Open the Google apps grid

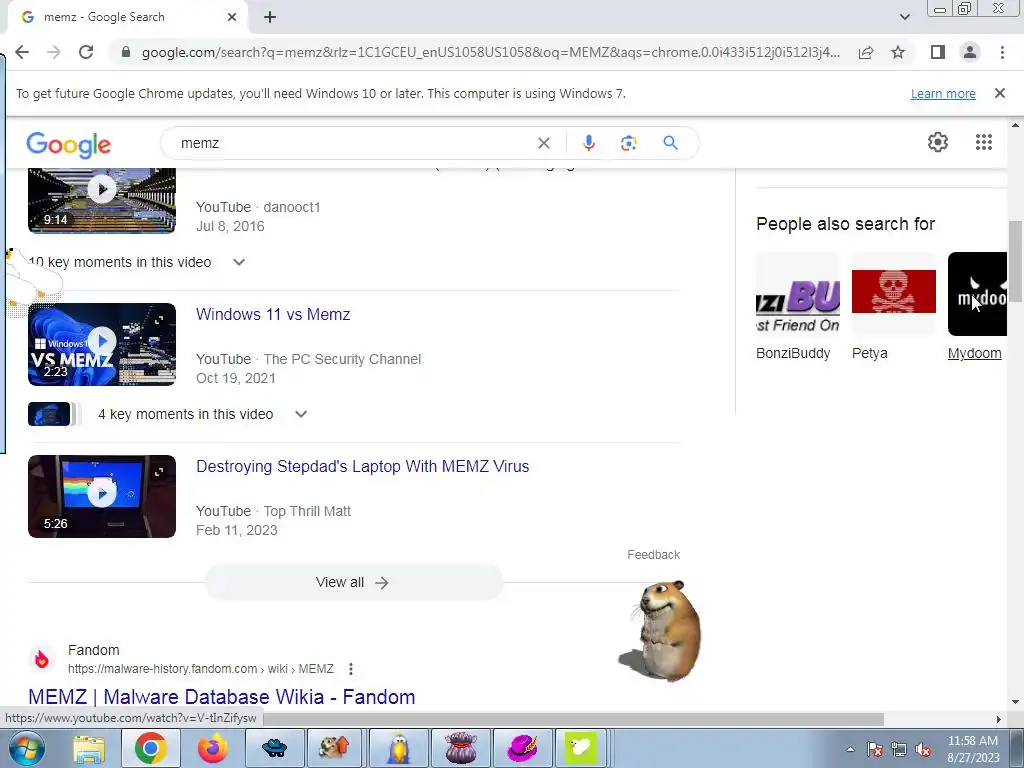pos(984,142)
